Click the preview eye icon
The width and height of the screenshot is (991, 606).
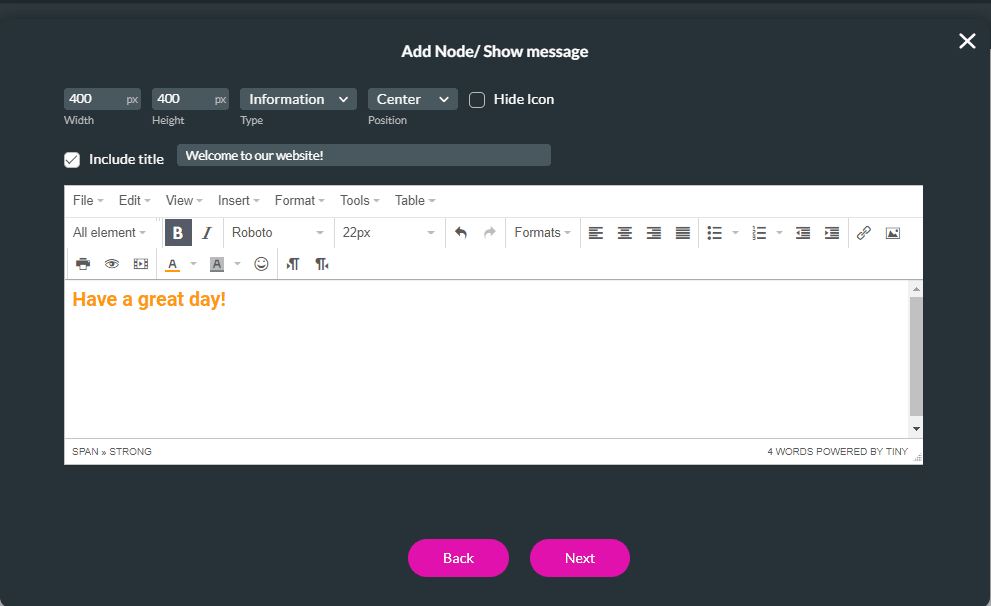(x=112, y=263)
